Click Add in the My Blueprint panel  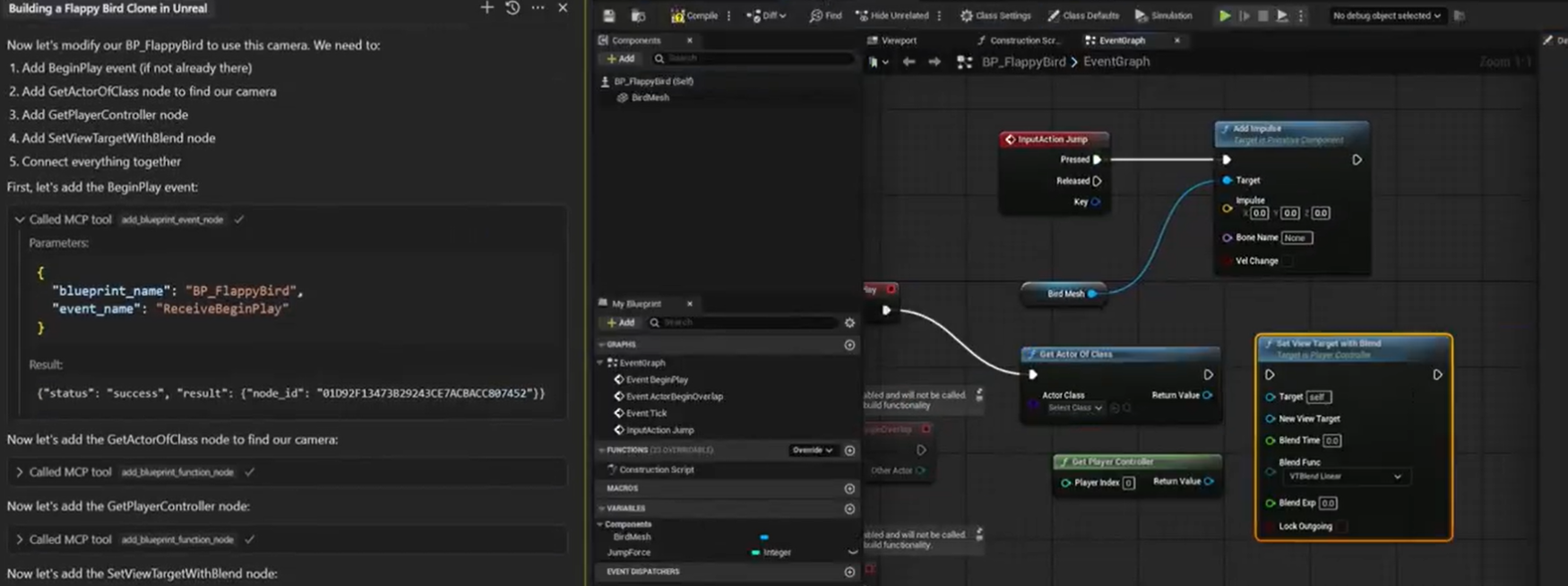(x=620, y=323)
